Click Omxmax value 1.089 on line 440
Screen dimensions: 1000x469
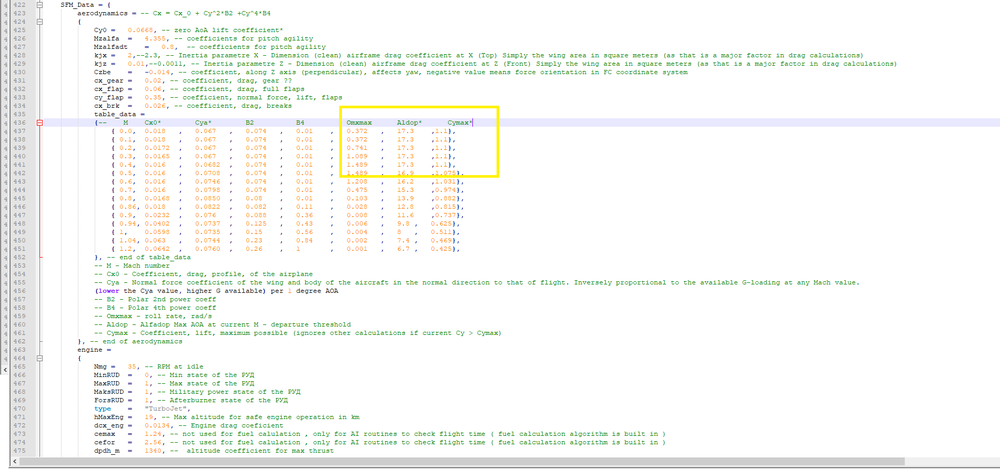pyautogui.click(x=356, y=156)
